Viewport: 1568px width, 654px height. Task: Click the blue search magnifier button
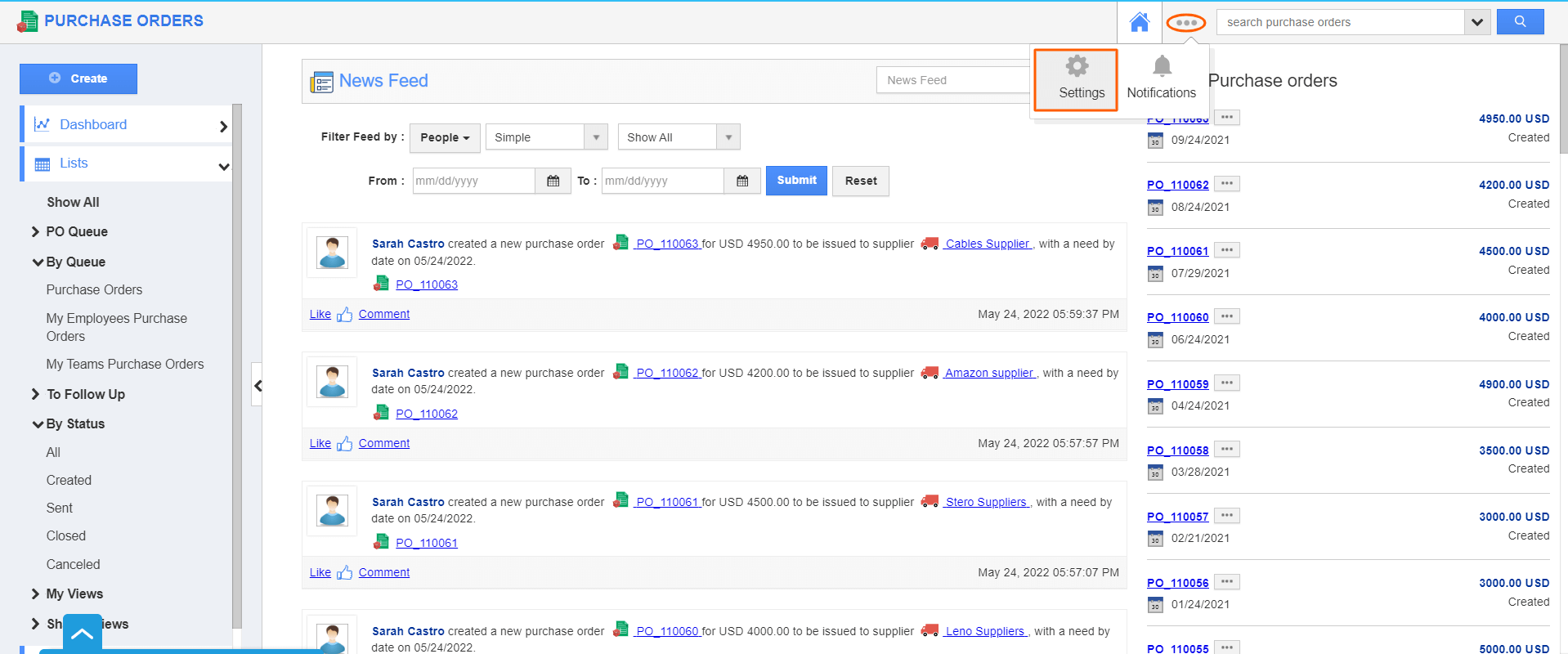pos(1520,22)
